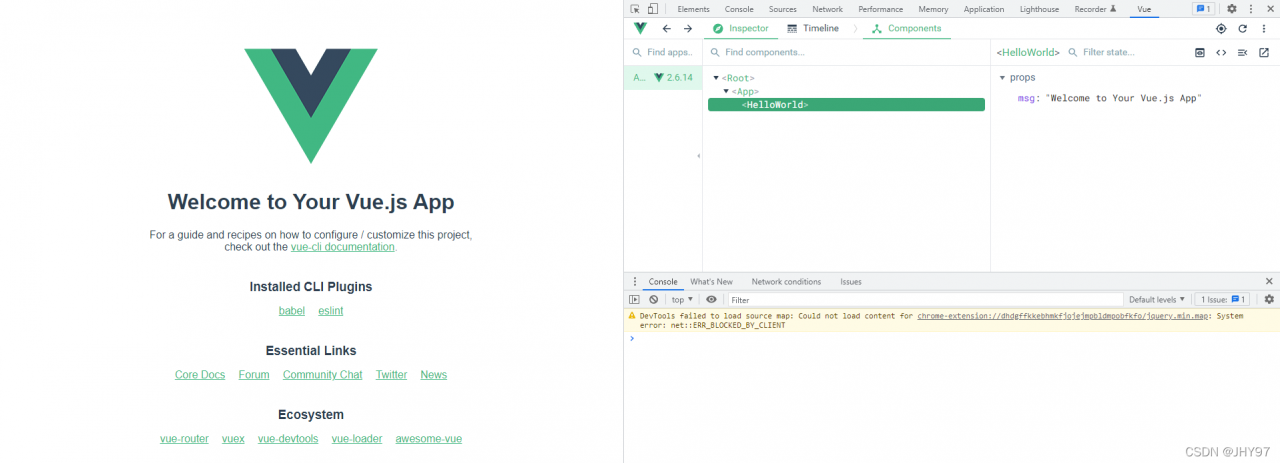Select the Console drawer tab

coord(663,282)
